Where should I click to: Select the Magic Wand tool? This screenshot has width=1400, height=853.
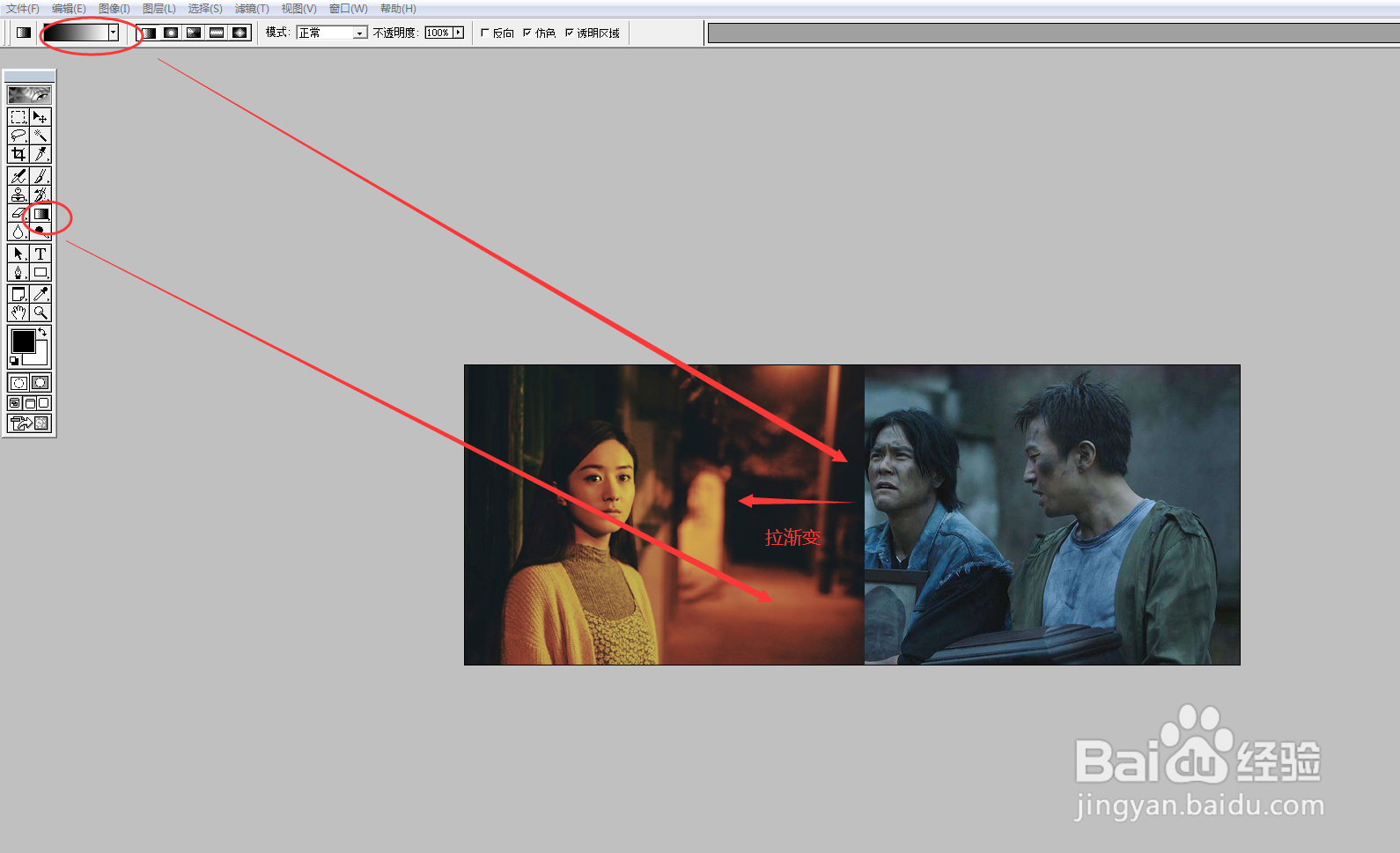pos(41,136)
